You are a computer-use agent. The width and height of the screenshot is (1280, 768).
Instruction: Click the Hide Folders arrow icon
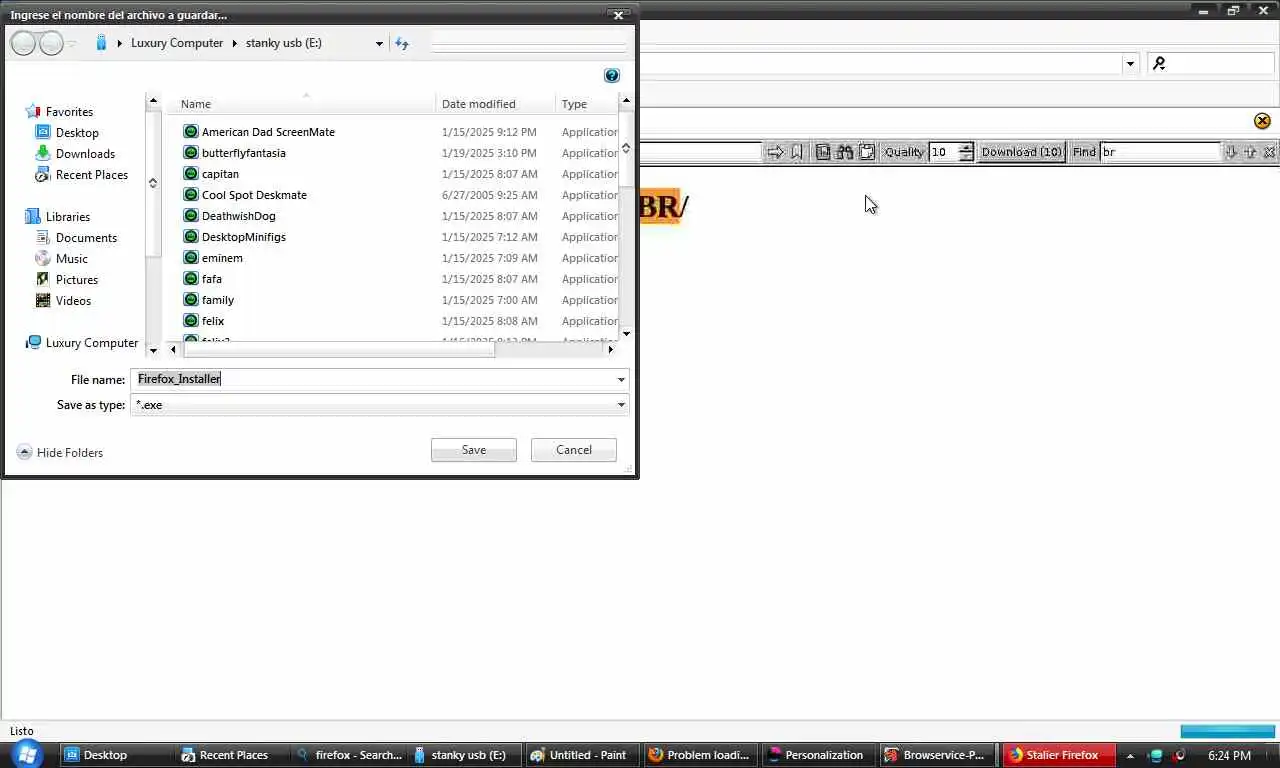[25, 452]
